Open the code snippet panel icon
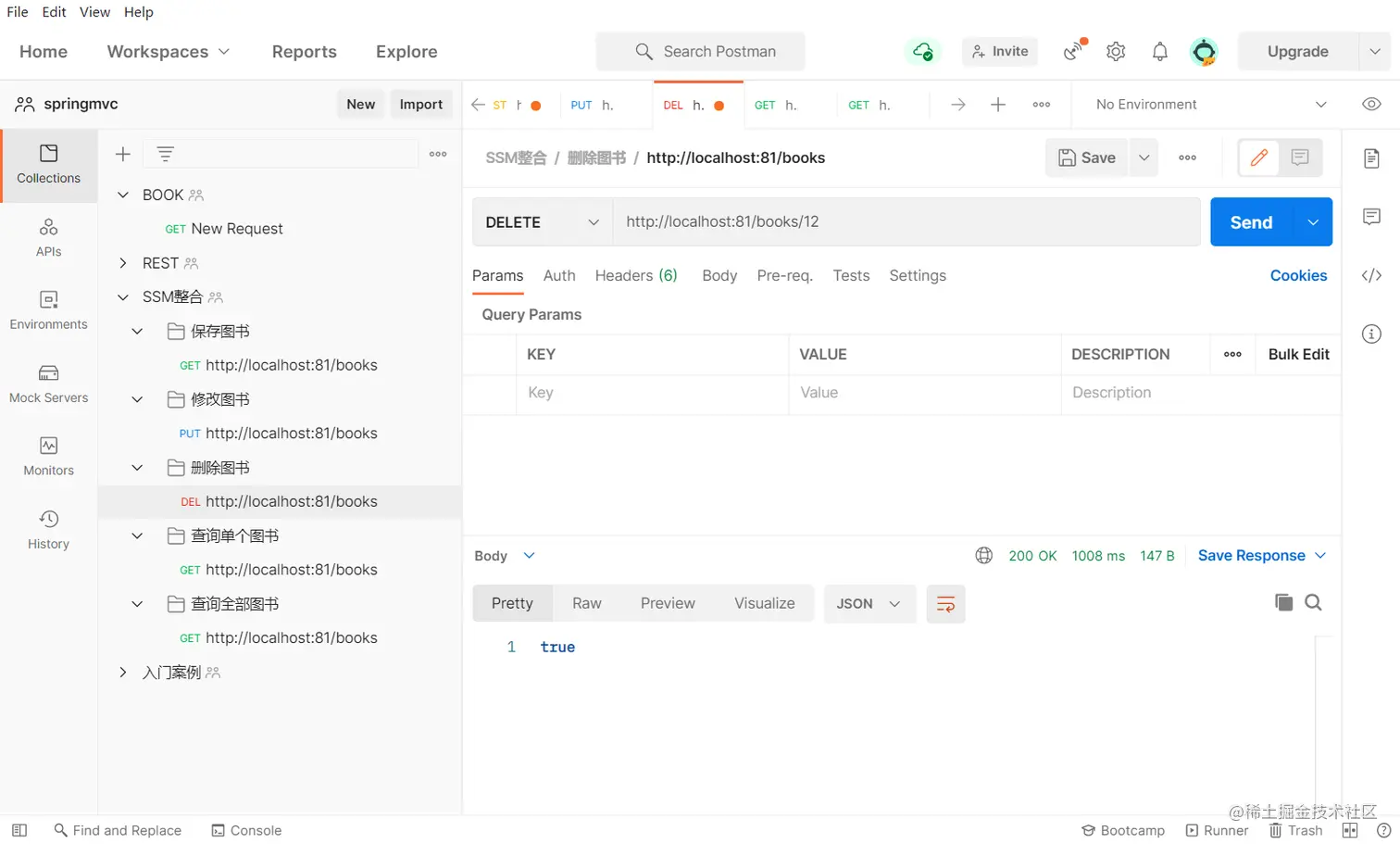 coord(1371,275)
